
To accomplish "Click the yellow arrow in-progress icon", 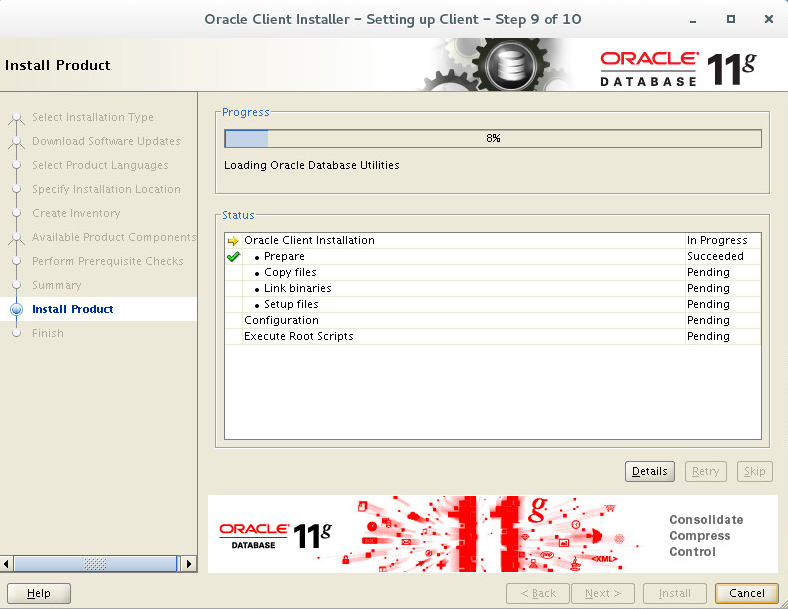I will 233,241.
